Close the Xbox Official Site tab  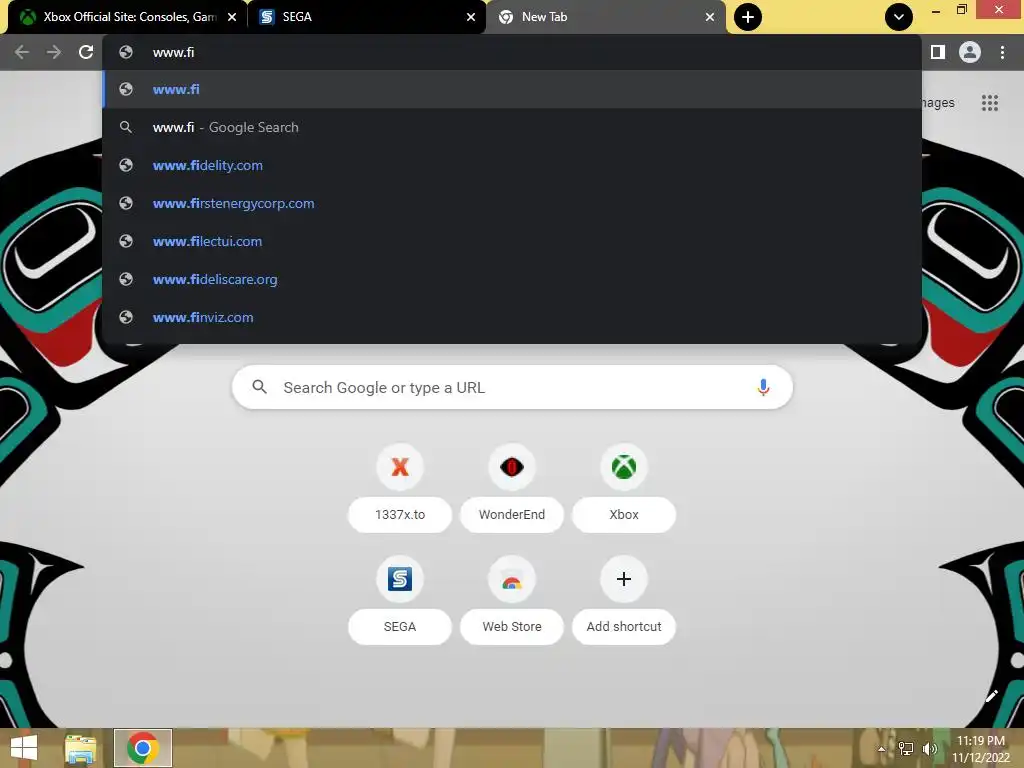click(232, 17)
